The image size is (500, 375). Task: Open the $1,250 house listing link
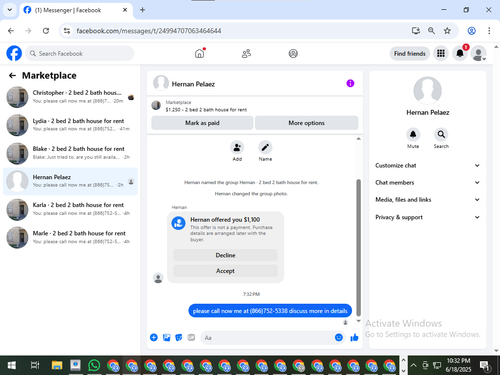206,109
